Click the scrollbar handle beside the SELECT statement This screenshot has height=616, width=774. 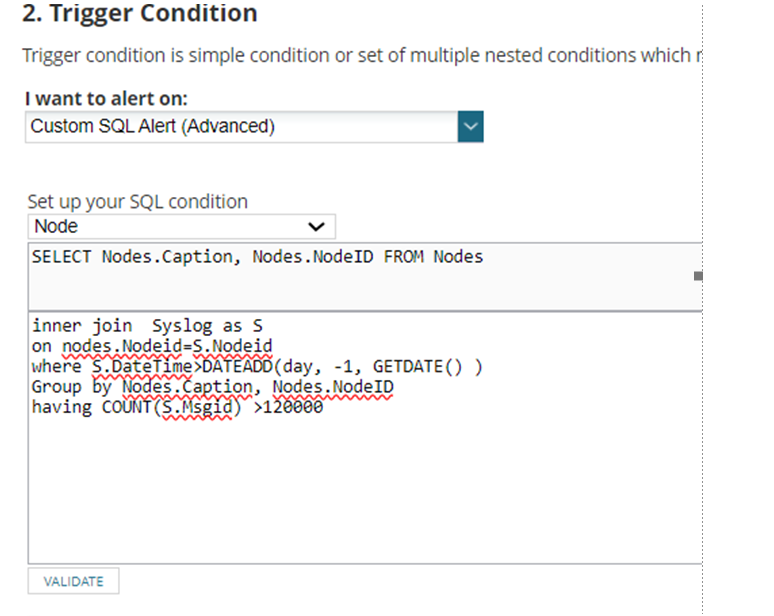pos(697,275)
